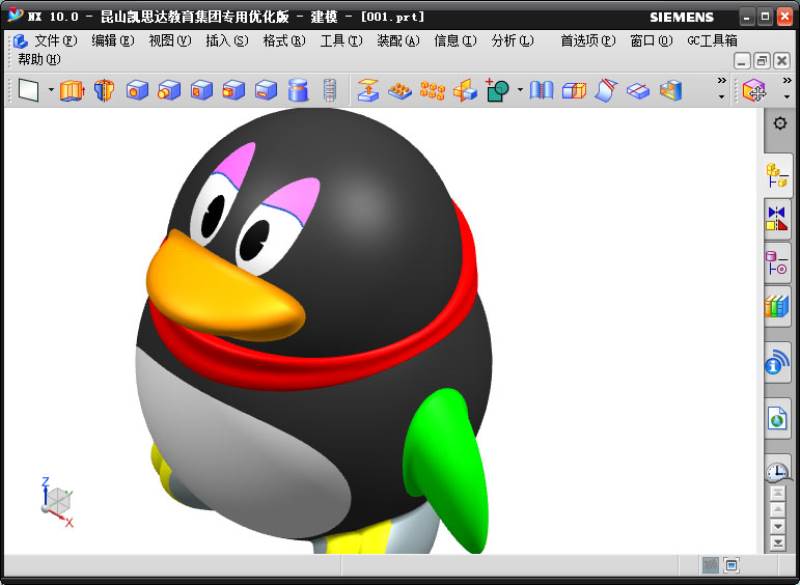Click the Revolve tool icon

tap(104, 91)
